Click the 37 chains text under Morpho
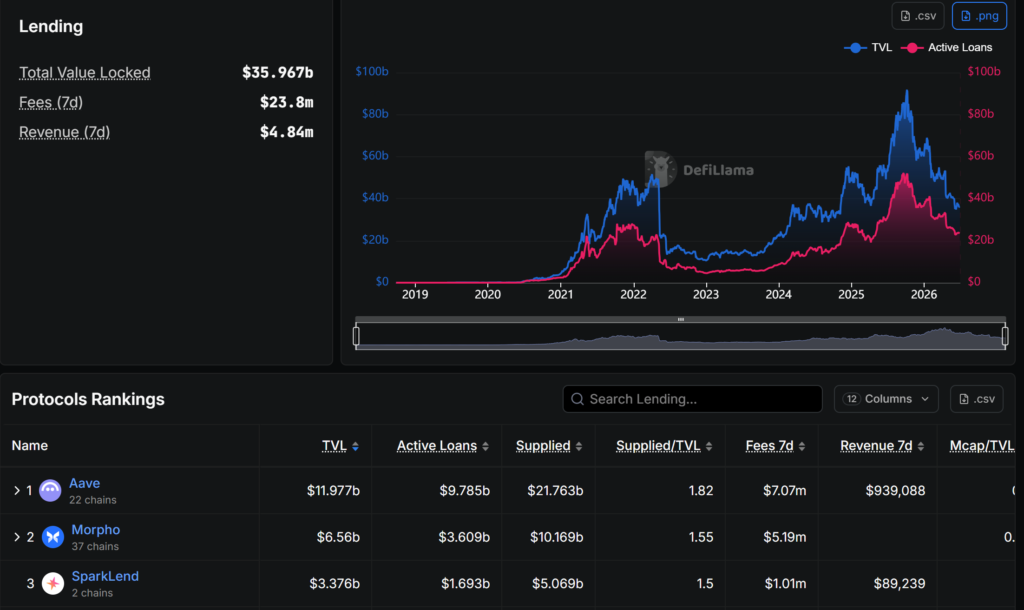1024x610 pixels. [x=95, y=547]
